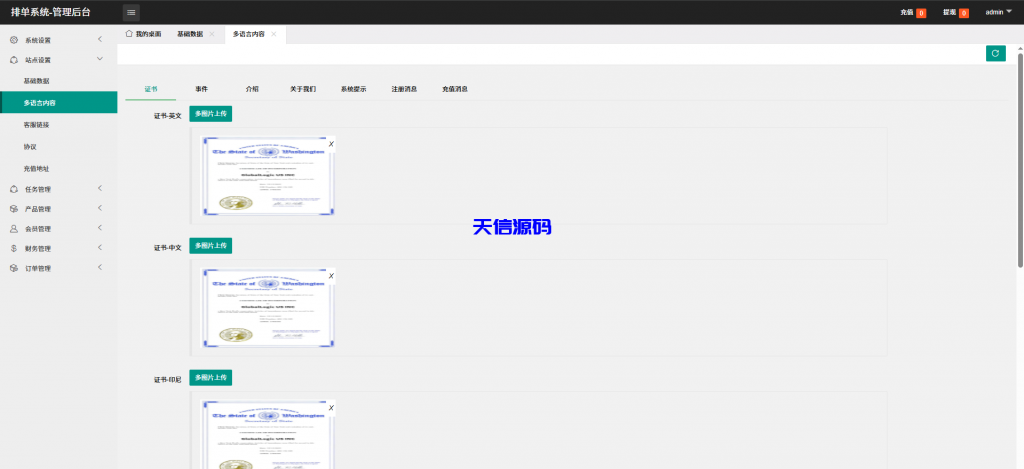Screen dimensions: 1024x469
Task: Collapse the 站点设置 sidebar menu
Action: click(100, 60)
